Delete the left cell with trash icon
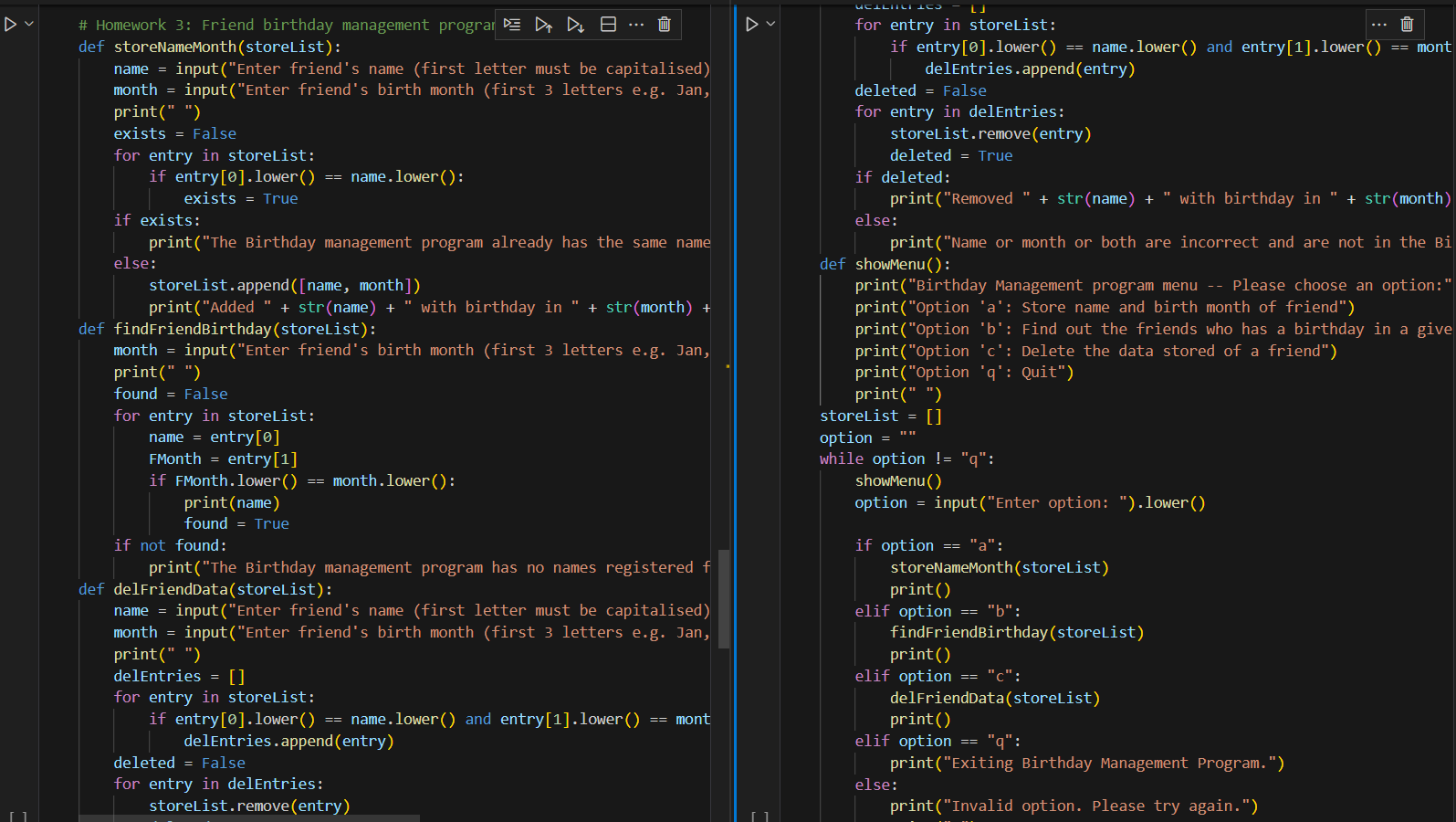1456x822 pixels. 665,25
